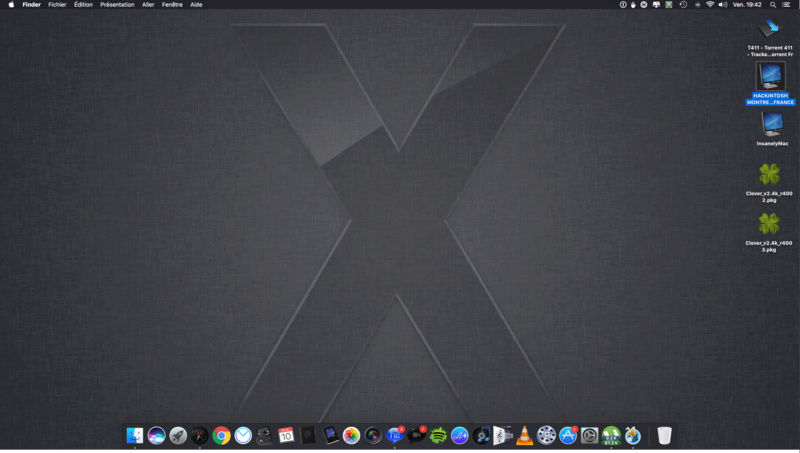Viewport: 800px width, 453px height.
Task: Open Safari compass icon in Dock
Action: pyautogui.click(x=199, y=435)
